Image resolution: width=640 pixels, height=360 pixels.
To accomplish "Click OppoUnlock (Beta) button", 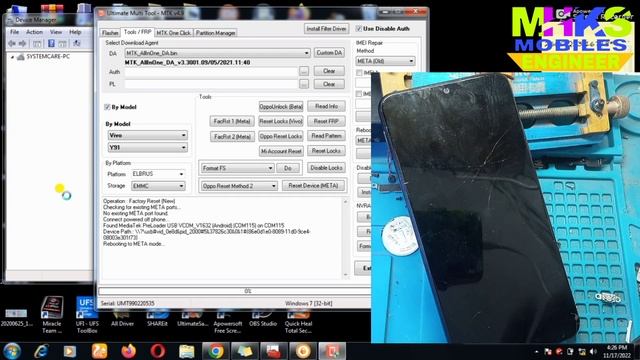I will pyautogui.click(x=281, y=107).
